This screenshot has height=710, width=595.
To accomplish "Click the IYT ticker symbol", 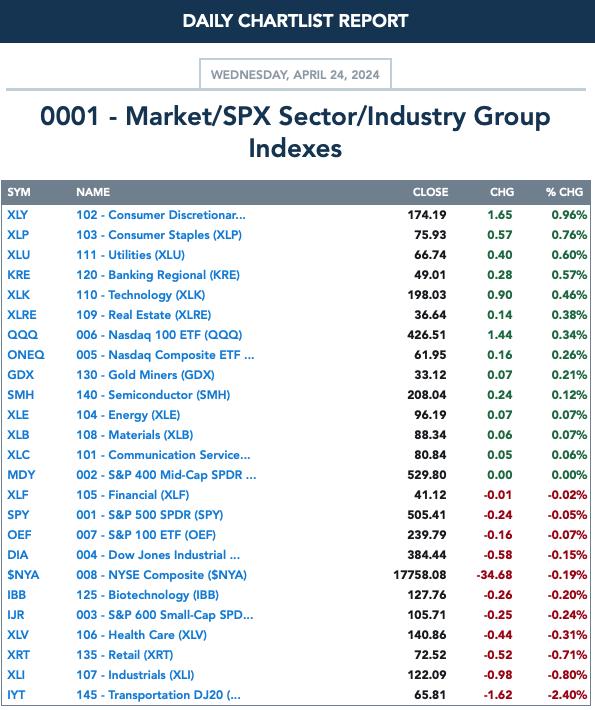I will click(x=16, y=695).
